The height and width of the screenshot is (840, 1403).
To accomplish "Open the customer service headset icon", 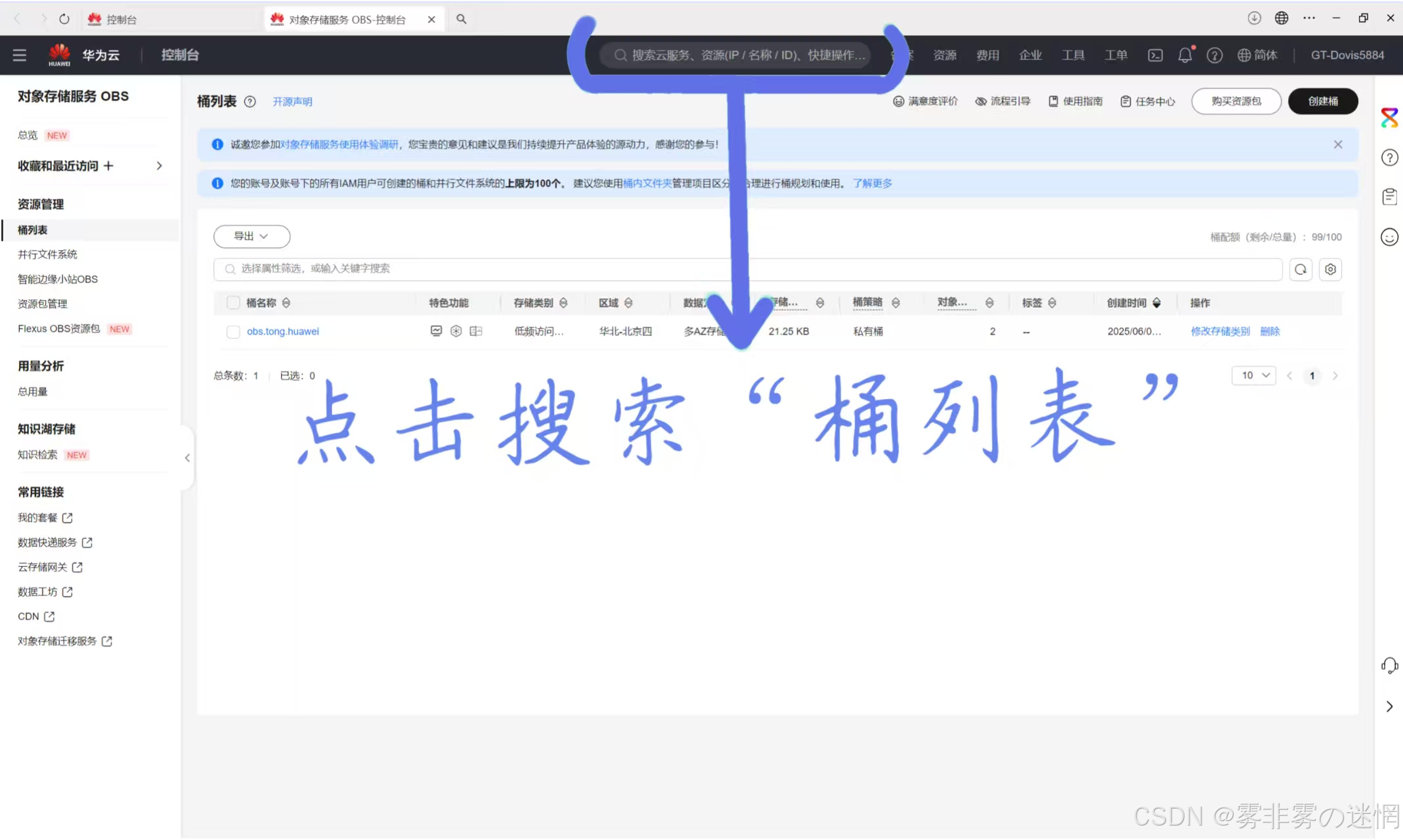I will [x=1389, y=665].
